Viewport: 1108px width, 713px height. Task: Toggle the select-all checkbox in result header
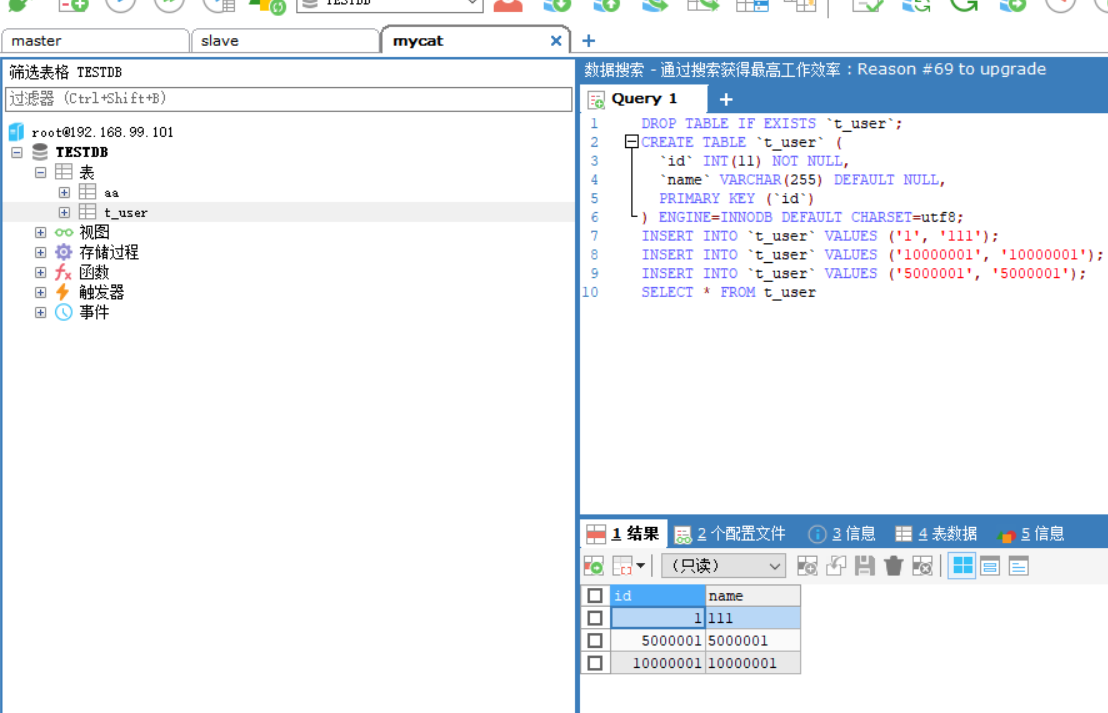point(595,596)
